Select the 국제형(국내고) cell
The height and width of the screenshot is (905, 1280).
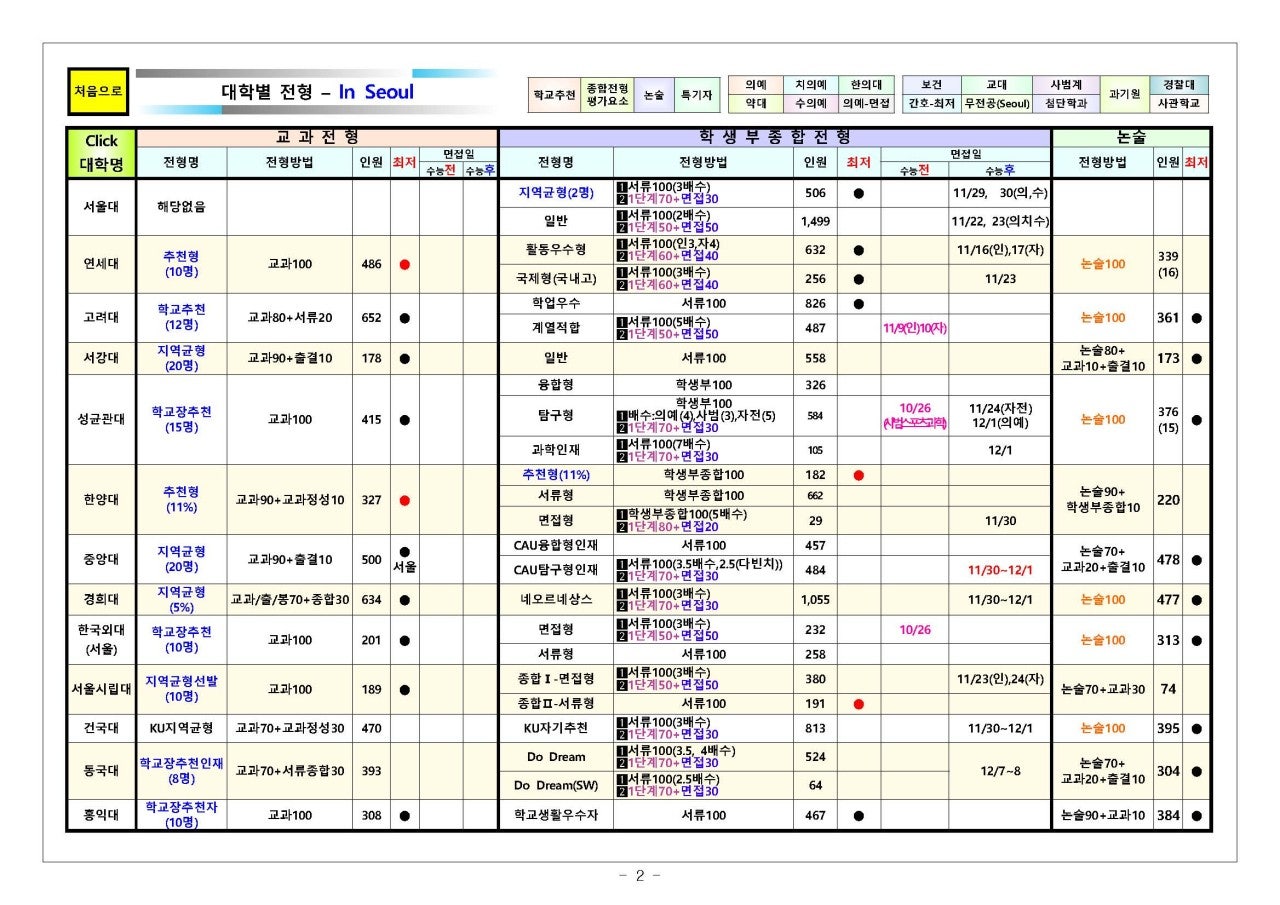[x=556, y=279]
